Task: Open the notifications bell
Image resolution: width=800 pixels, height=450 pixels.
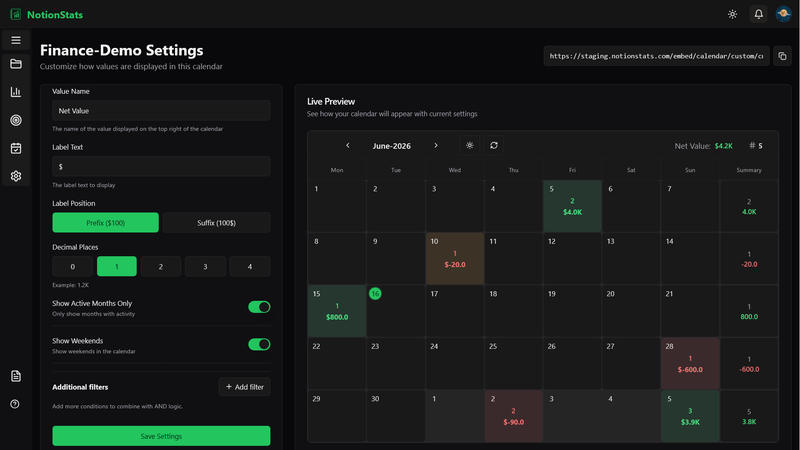Action: click(x=759, y=14)
